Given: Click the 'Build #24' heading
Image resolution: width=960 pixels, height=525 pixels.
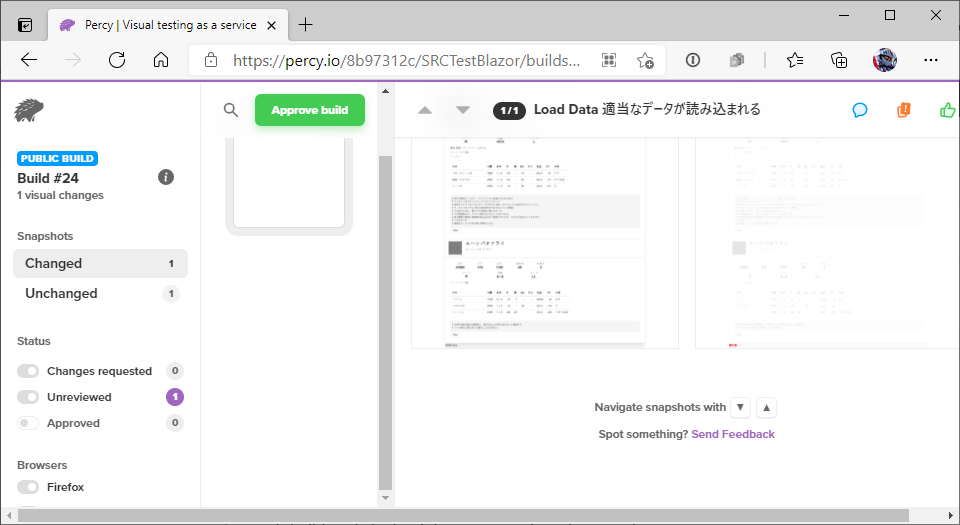Looking at the screenshot, I should click(48, 178).
